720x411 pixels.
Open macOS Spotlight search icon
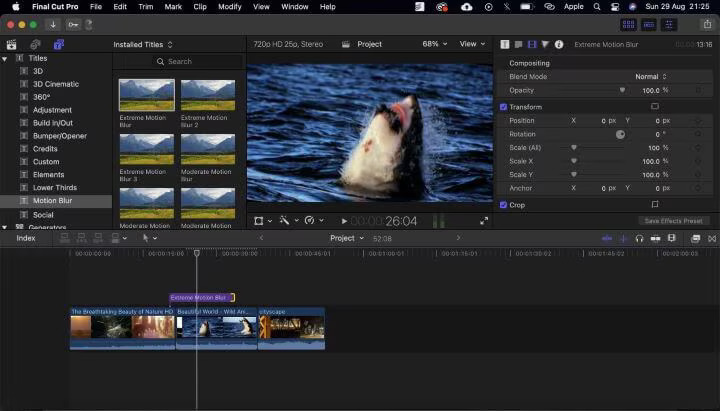[x=596, y=7]
